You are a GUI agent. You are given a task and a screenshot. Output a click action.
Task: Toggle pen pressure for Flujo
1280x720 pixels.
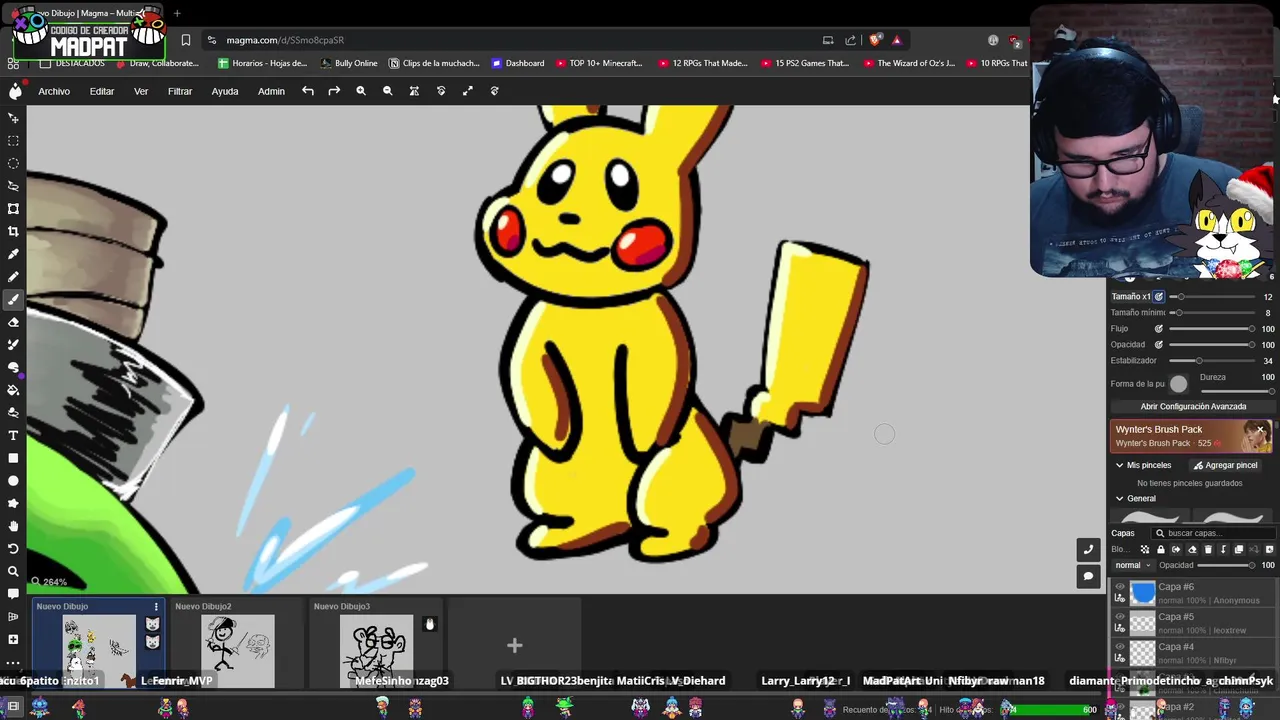(x=1159, y=329)
